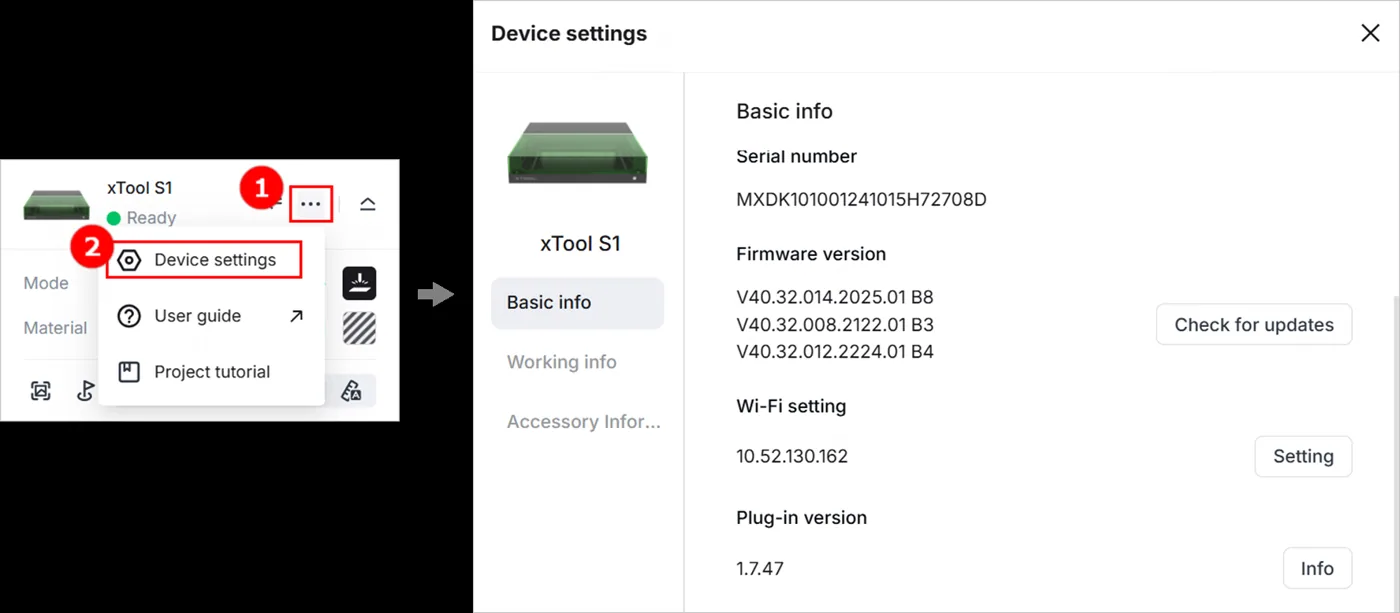The height and width of the screenshot is (613, 1400).
Task: Click the device image in Device settings
Action: (x=579, y=151)
